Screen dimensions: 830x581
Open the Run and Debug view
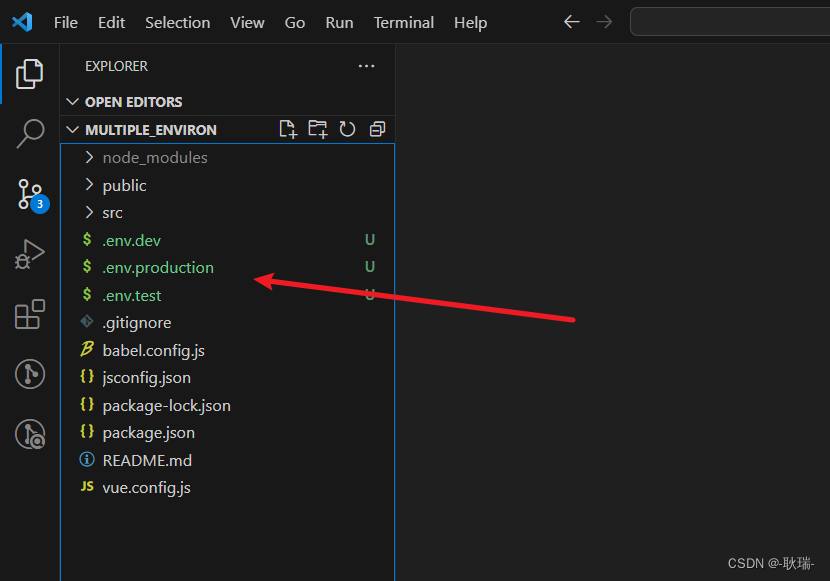(x=30, y=254)
